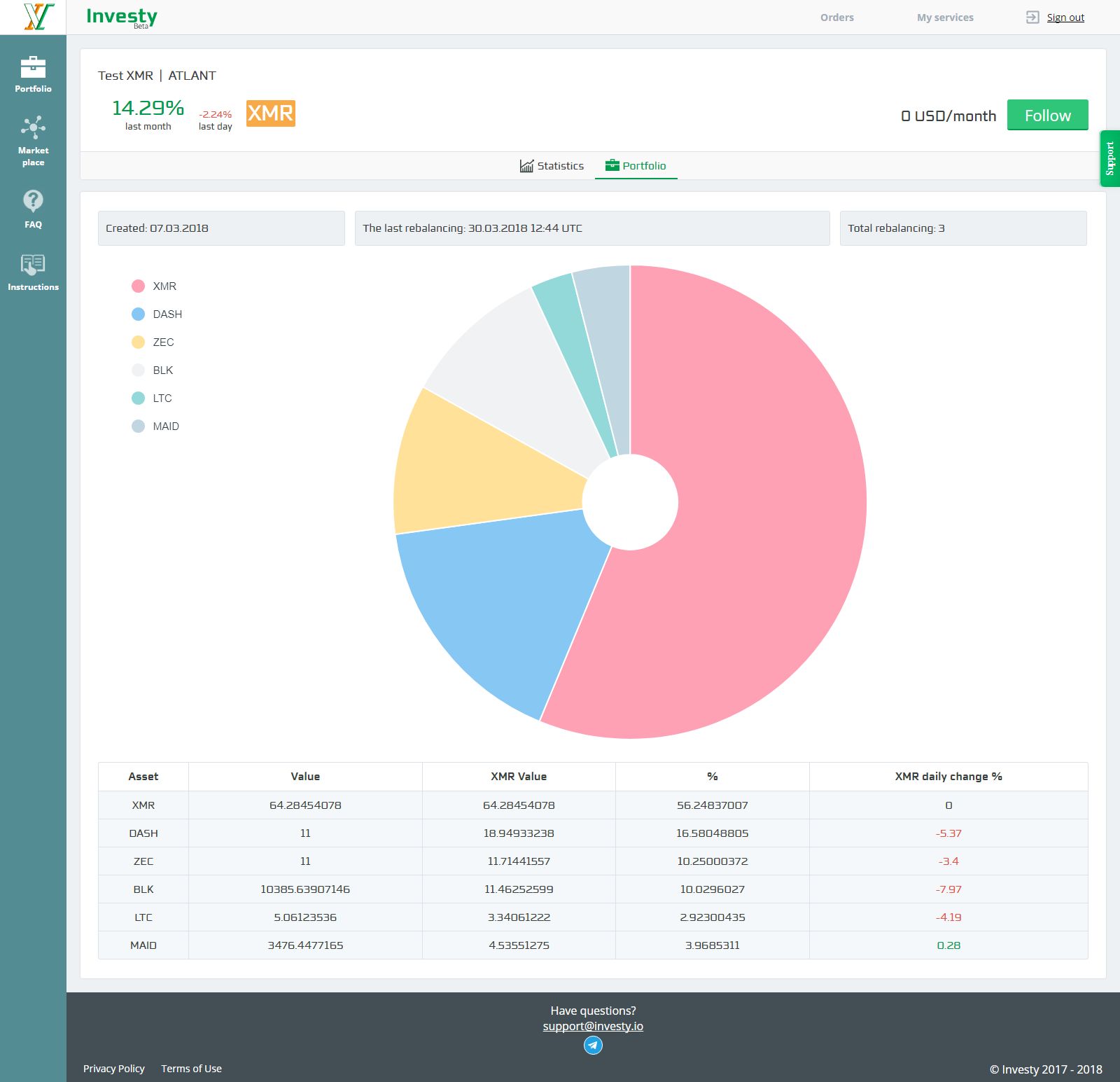The image size is (1120, 1082).
Task: Toggle the XMR legend color swatch
Action: pos(138,286)
